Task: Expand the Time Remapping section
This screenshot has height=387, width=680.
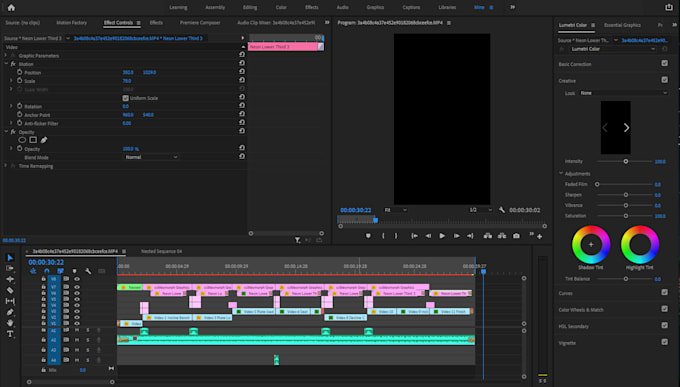Action: point(6,166)
